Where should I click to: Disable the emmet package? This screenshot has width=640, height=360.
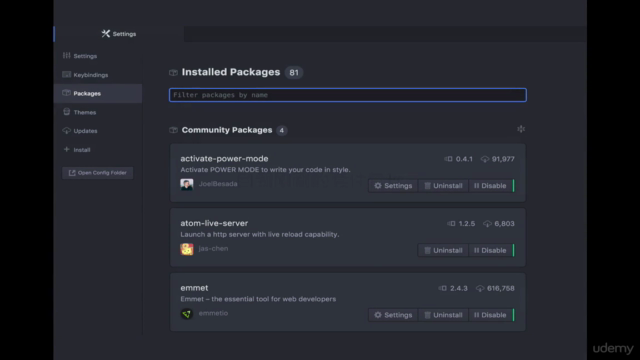tap(490, 315)
